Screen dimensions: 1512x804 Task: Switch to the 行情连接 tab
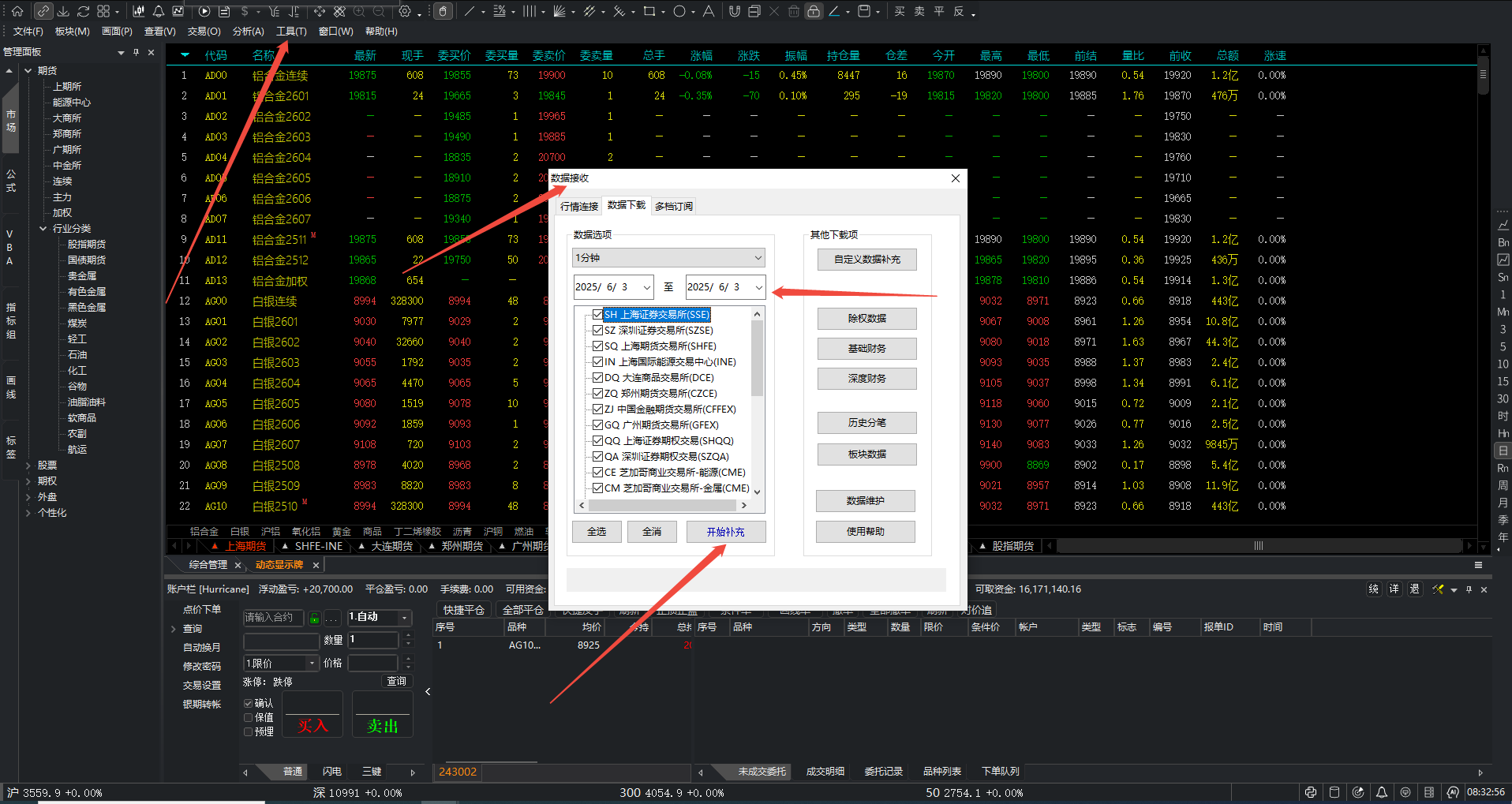pos(579,207)
